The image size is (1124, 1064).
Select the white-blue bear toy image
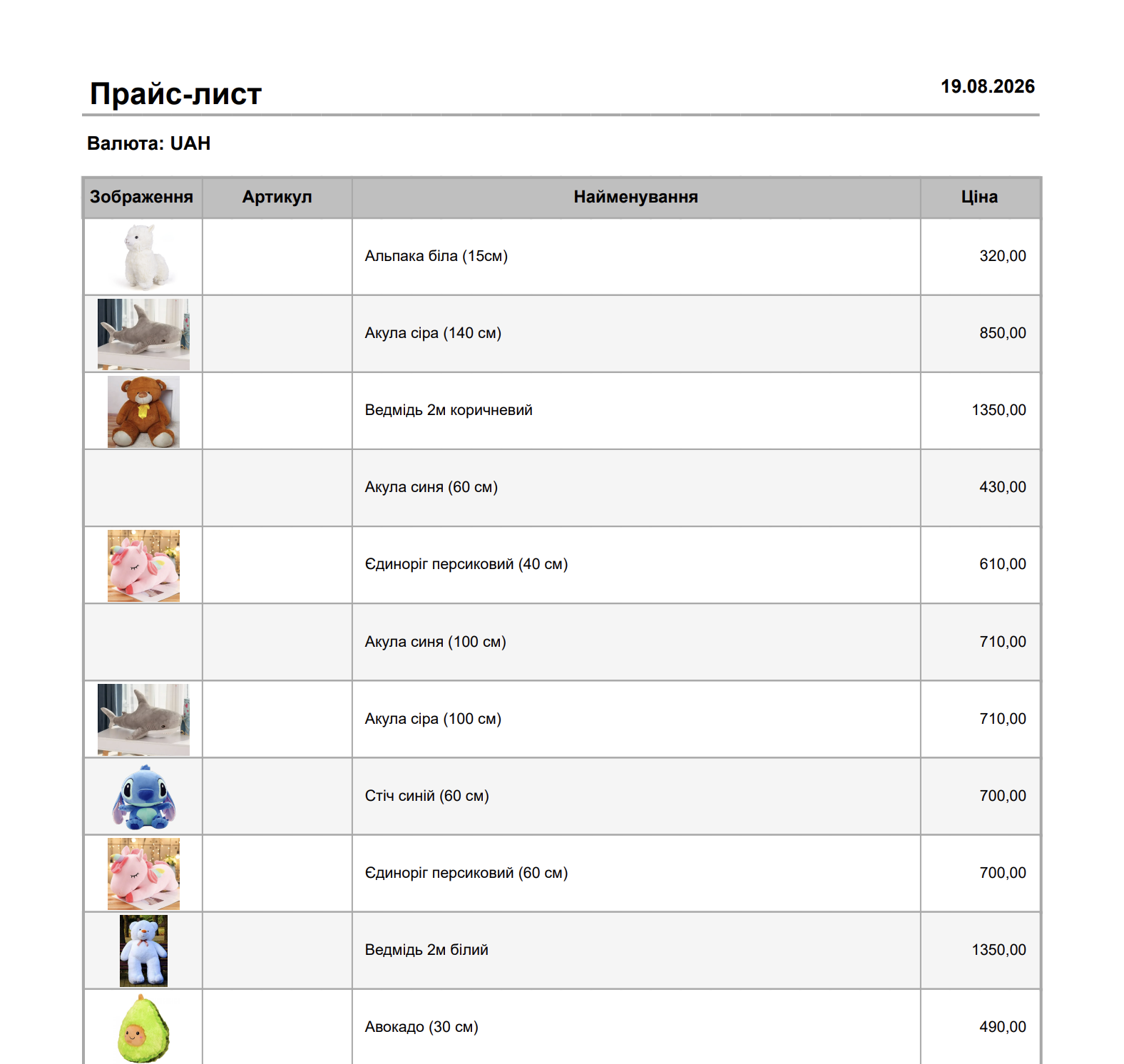tap(143, 951)
